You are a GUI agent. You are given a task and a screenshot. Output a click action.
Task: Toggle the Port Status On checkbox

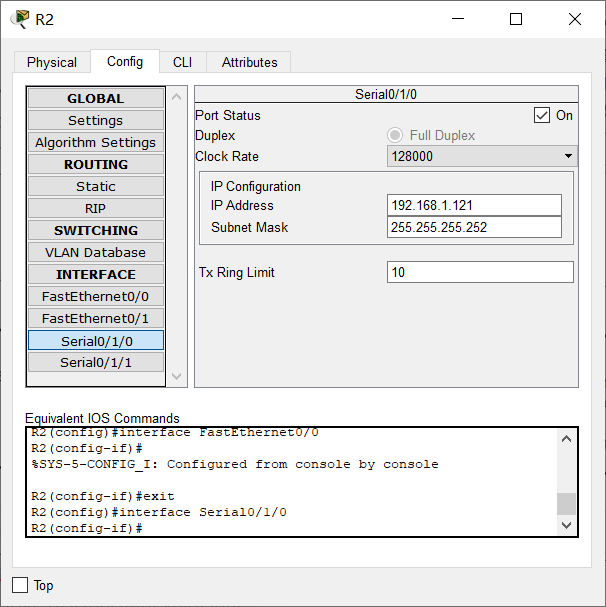pyautogui.click(x=542, y=115)
